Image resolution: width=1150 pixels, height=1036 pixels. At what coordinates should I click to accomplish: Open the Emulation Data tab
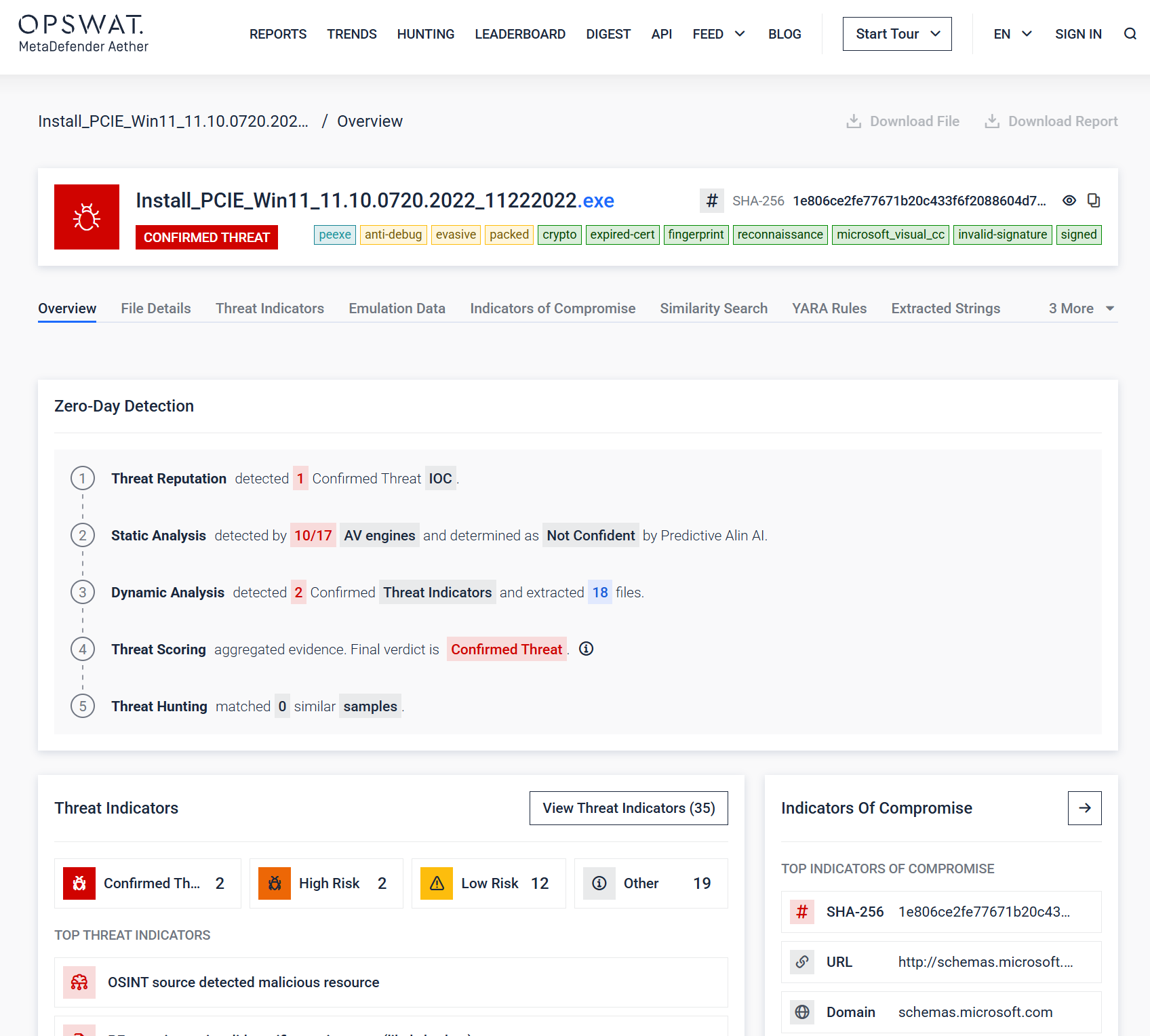(x=397, y=308)
